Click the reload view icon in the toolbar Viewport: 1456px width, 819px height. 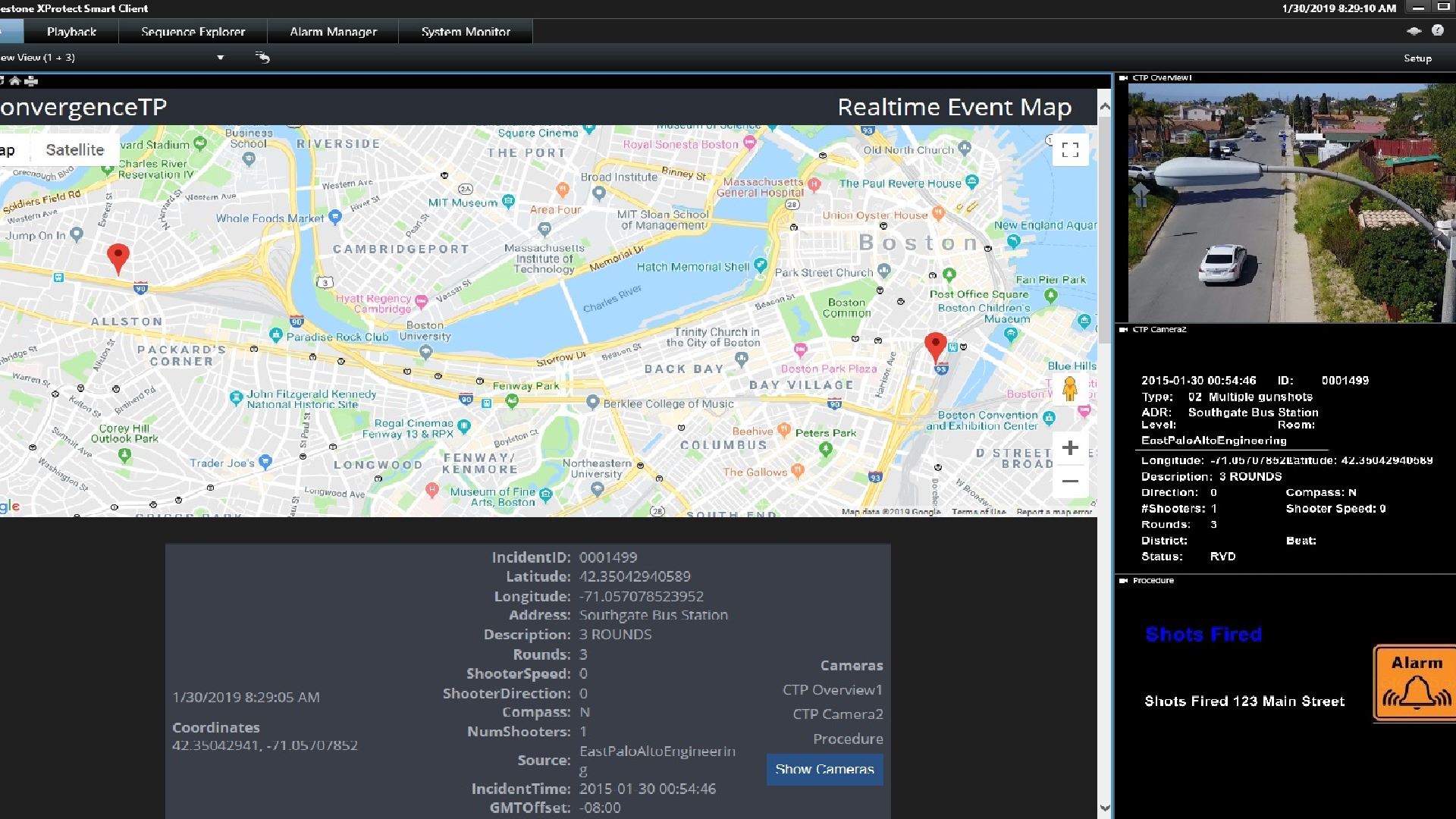(262, 58)
